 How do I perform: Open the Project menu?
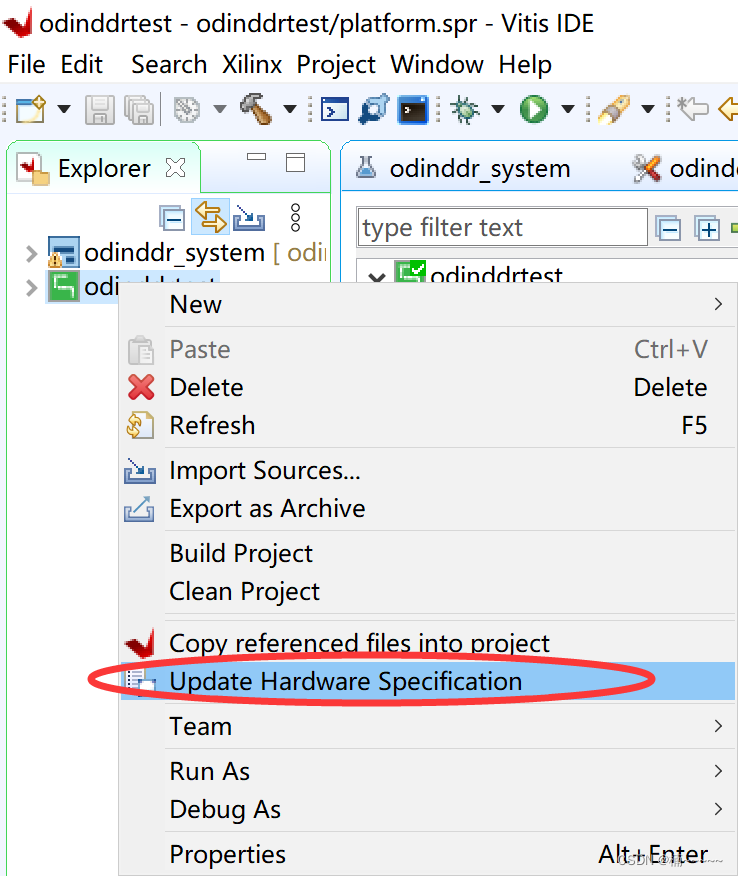(336, 64)
